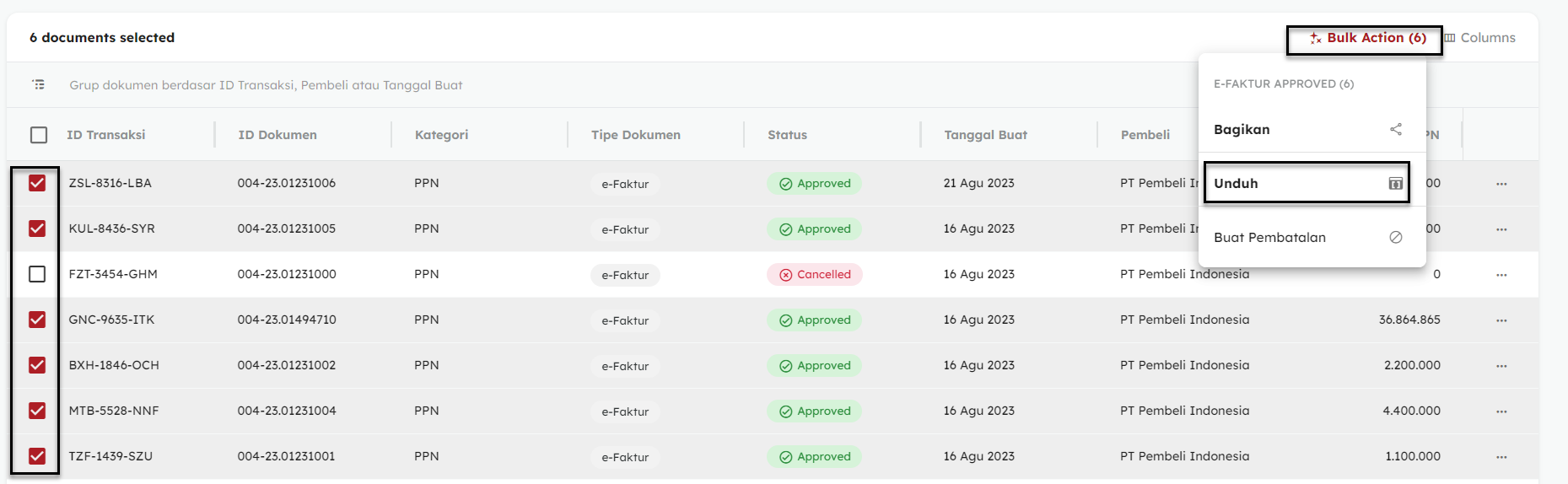The height and width of the screenshot is (484, 1568).
Task: Click the share icon next to Bagikan
Action: click(x=1396, y=129)
